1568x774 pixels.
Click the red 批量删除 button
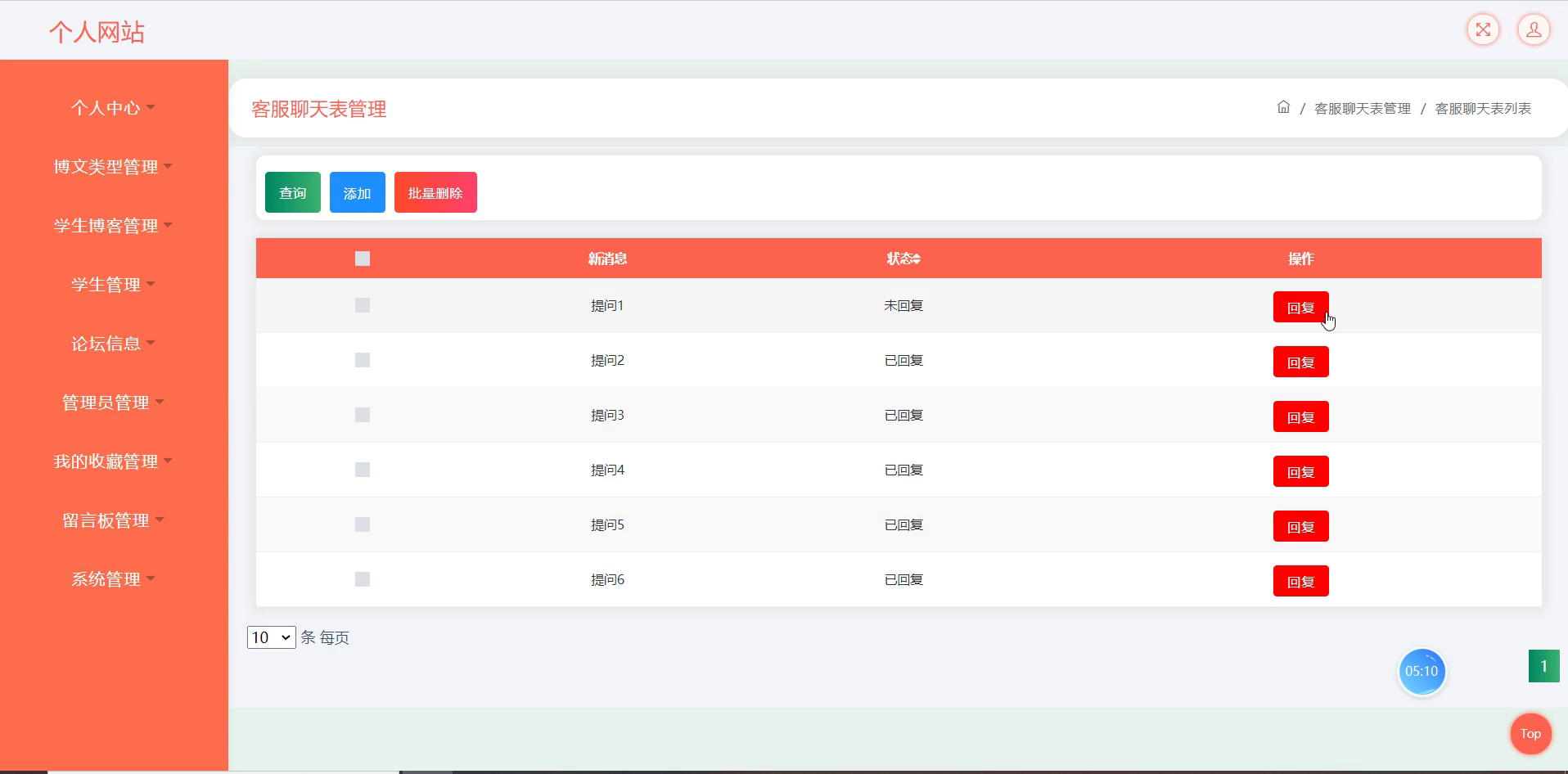(435, 193)
